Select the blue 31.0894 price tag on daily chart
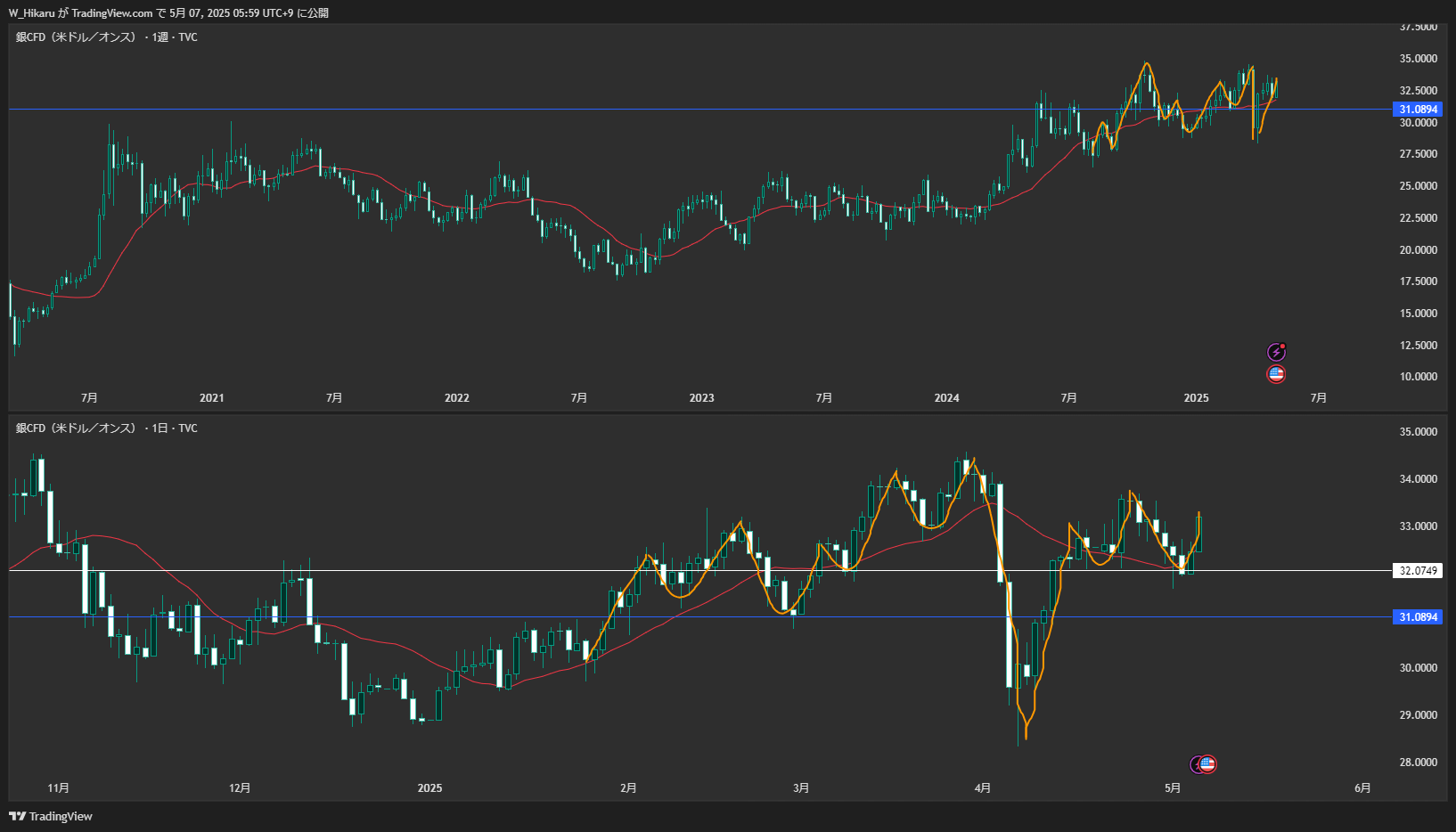This screenshot has height=832, width=1456. click(1418, 617)
